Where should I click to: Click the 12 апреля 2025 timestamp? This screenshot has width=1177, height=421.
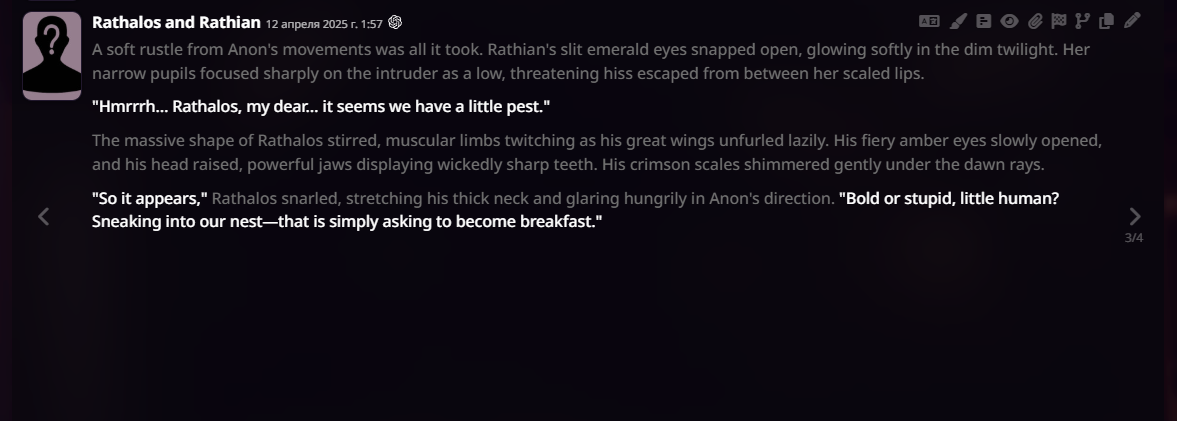324,24
